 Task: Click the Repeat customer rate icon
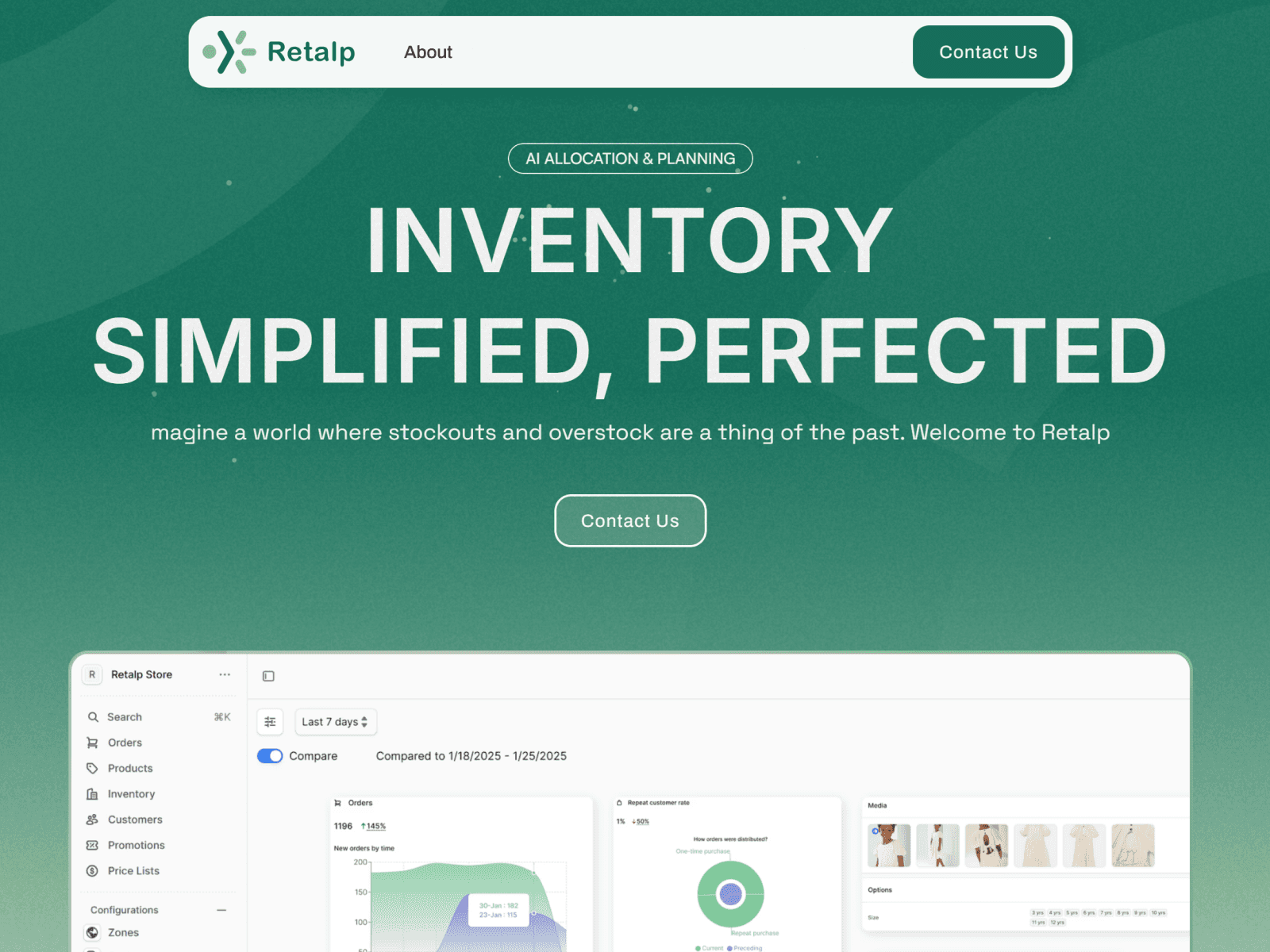(619, 803)
